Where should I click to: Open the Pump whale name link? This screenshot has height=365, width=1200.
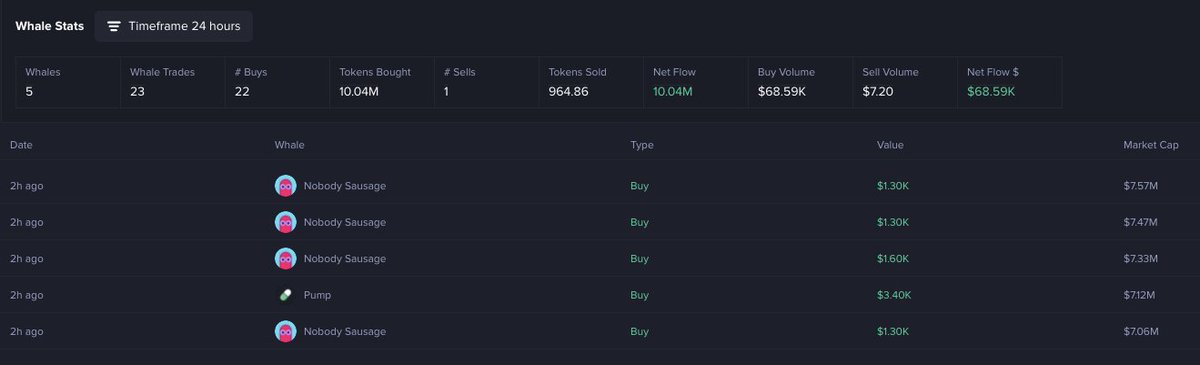317,296
